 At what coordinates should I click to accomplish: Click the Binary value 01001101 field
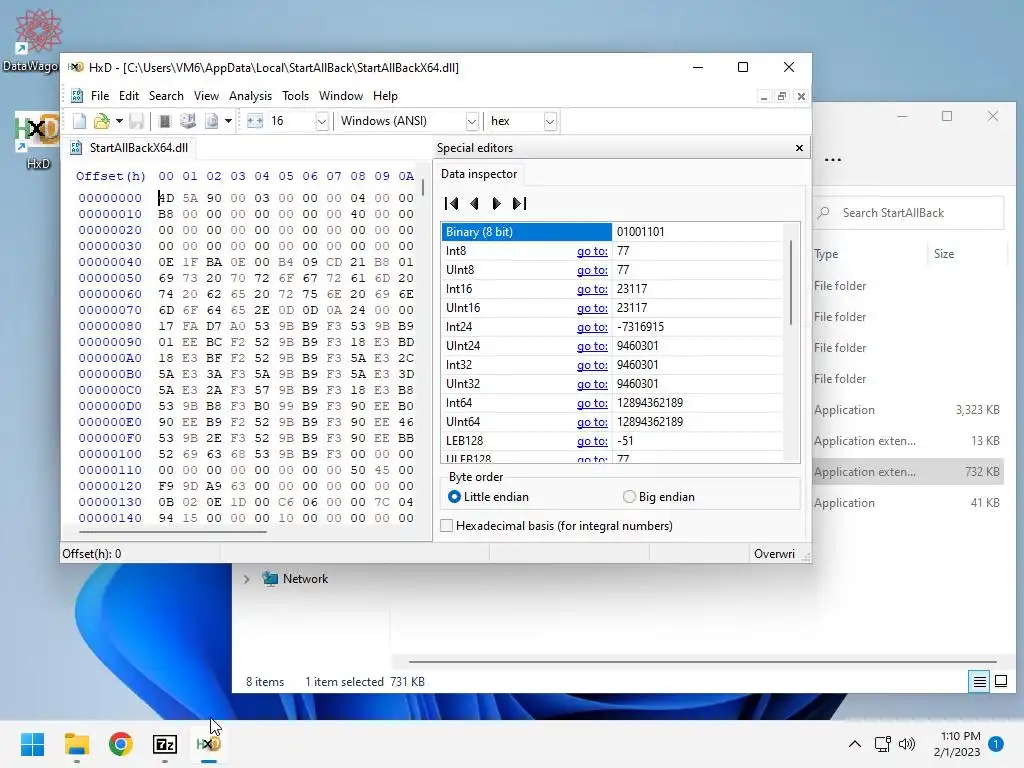point(697,232)
